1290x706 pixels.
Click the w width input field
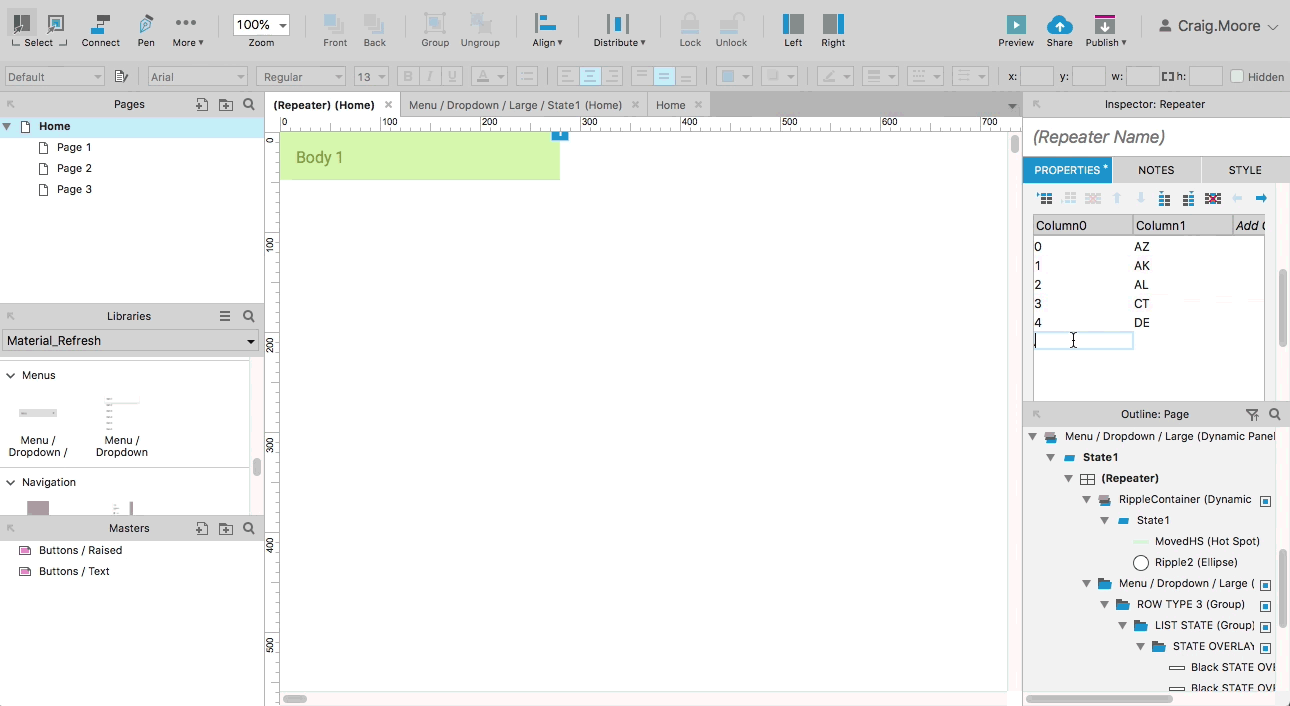coord(1143,77)
